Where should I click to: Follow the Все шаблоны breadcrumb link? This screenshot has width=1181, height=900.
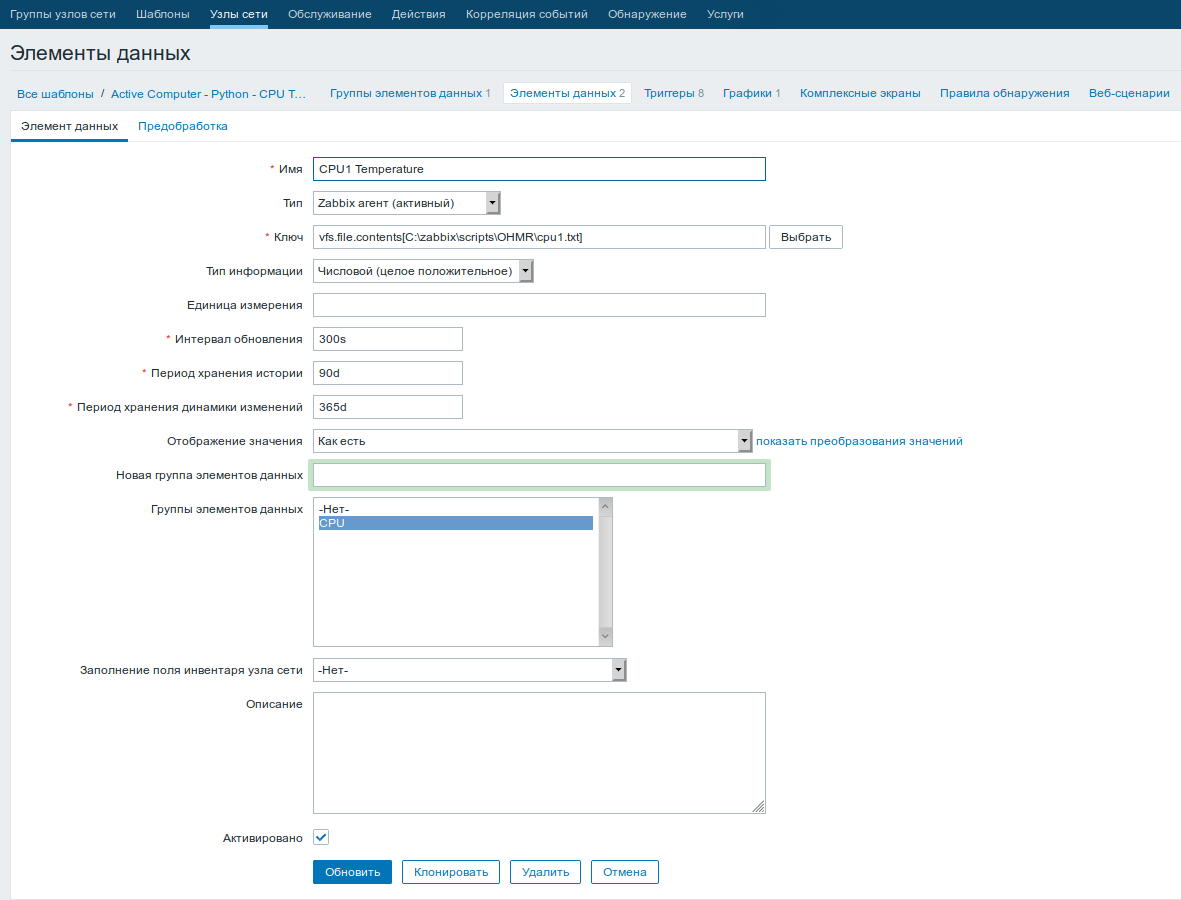[x=55, y=94]
